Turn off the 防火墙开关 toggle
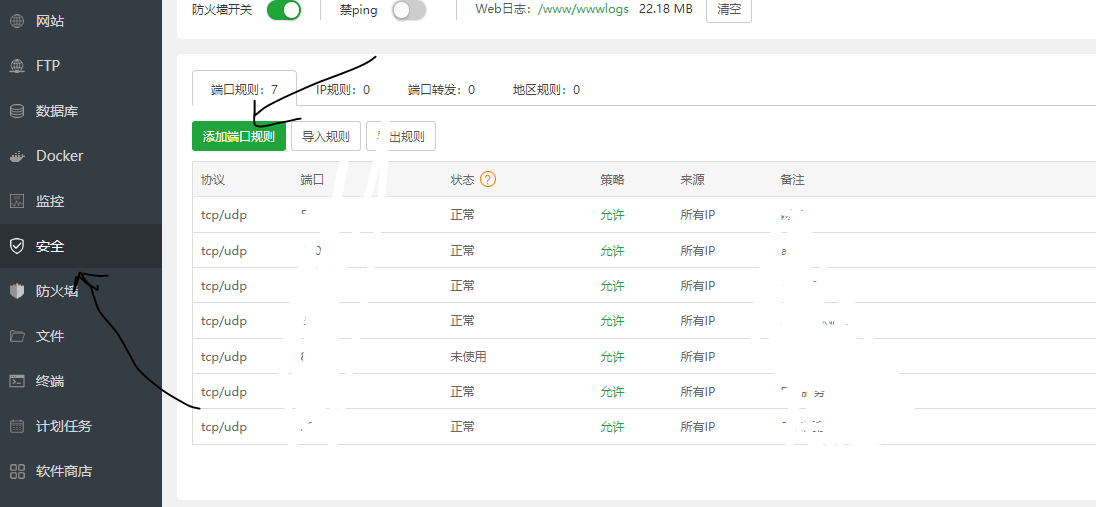The height and width of the screenshot is (507, 1096). click(x=284, y=10)
